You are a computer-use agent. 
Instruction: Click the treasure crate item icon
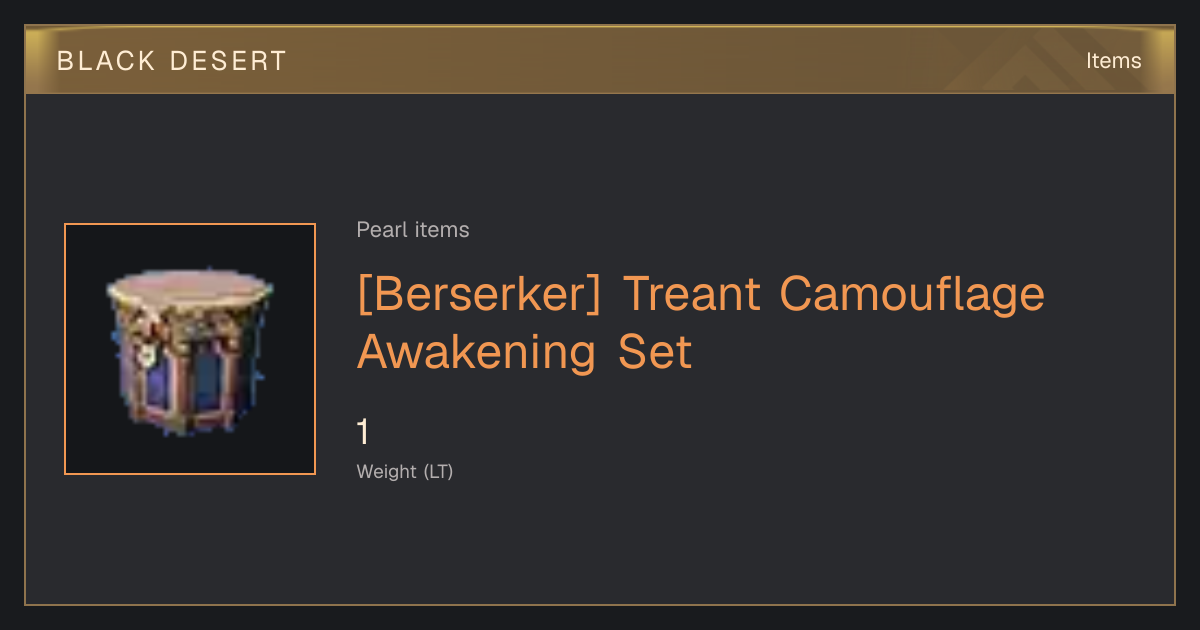[x=190, y=349]
